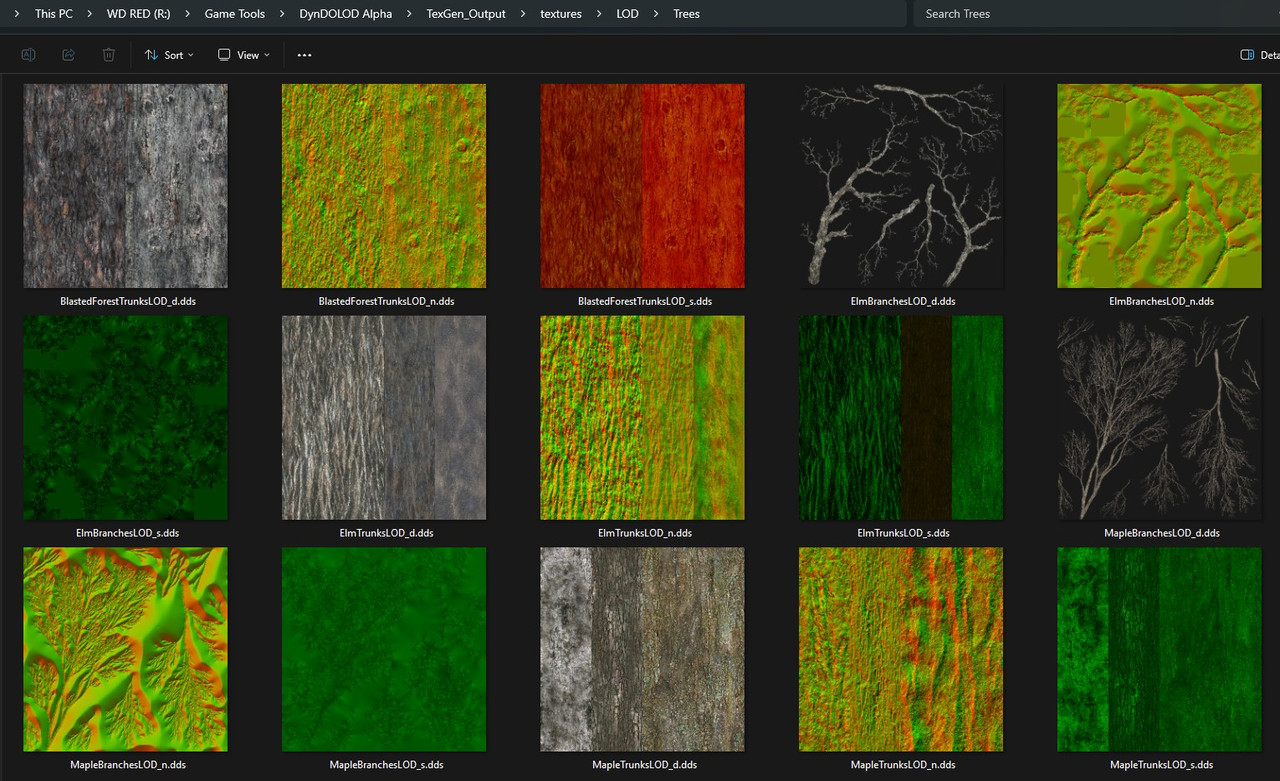This screenshot has height=781, width=1280.
Task: Click This PC in the address bar
Action: (x=53, y=14)
